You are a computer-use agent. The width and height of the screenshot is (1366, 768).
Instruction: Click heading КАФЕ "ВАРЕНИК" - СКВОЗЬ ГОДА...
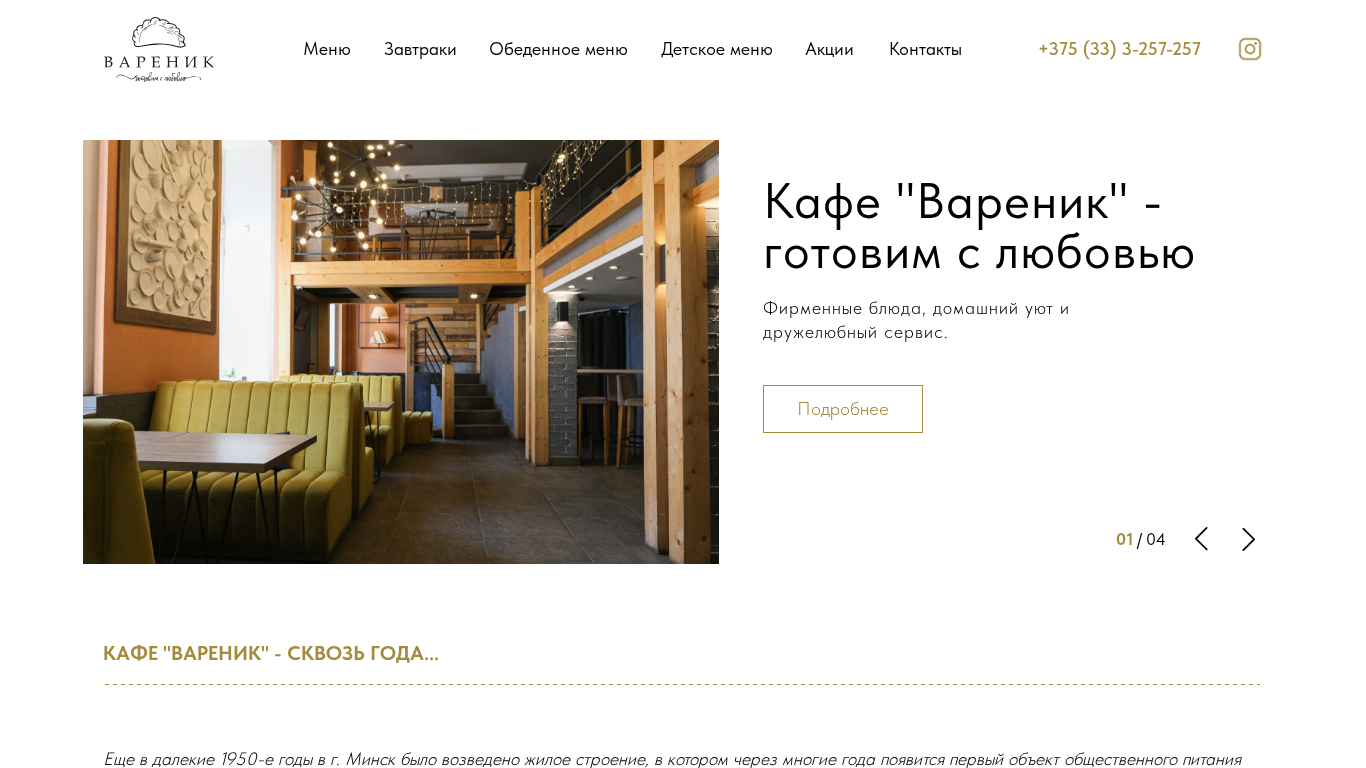click(271, 653)
